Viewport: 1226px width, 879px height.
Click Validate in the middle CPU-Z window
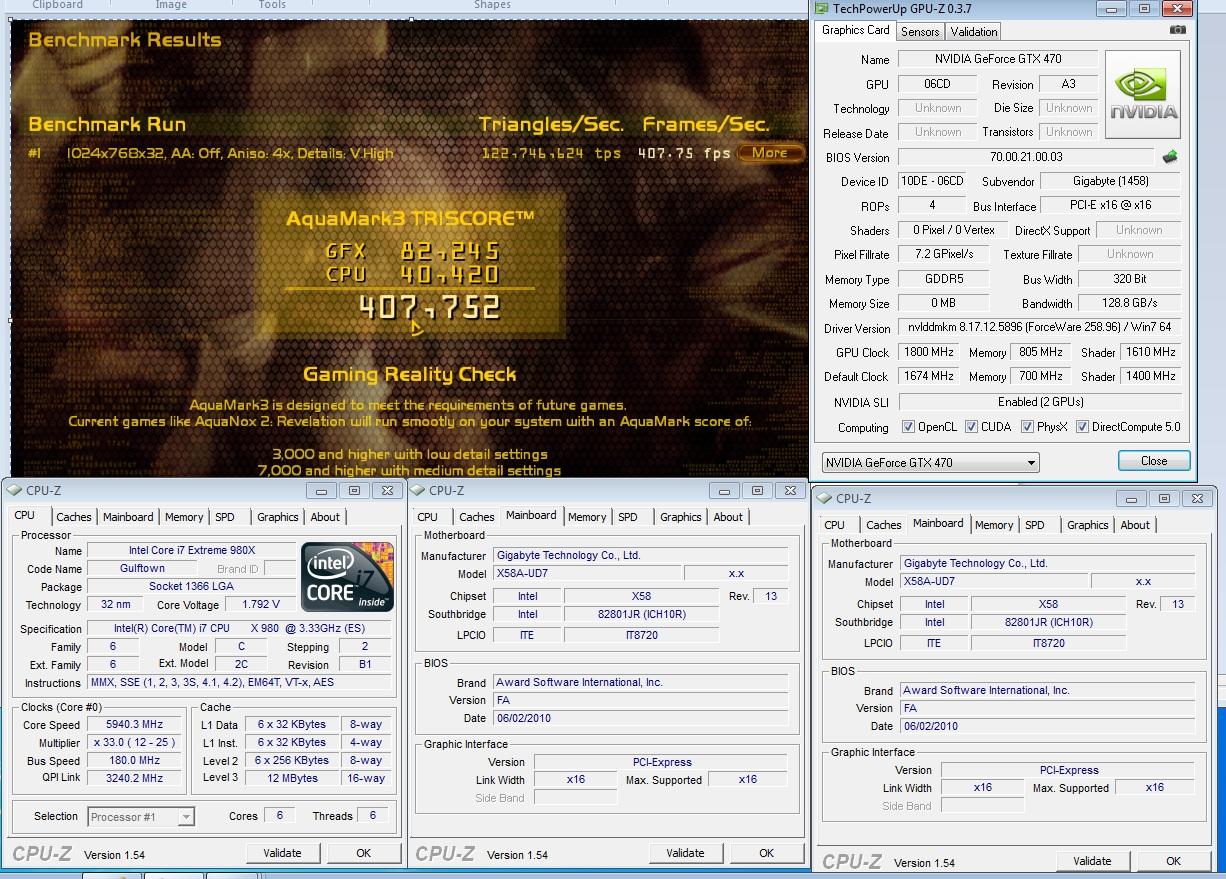[685, 853]
